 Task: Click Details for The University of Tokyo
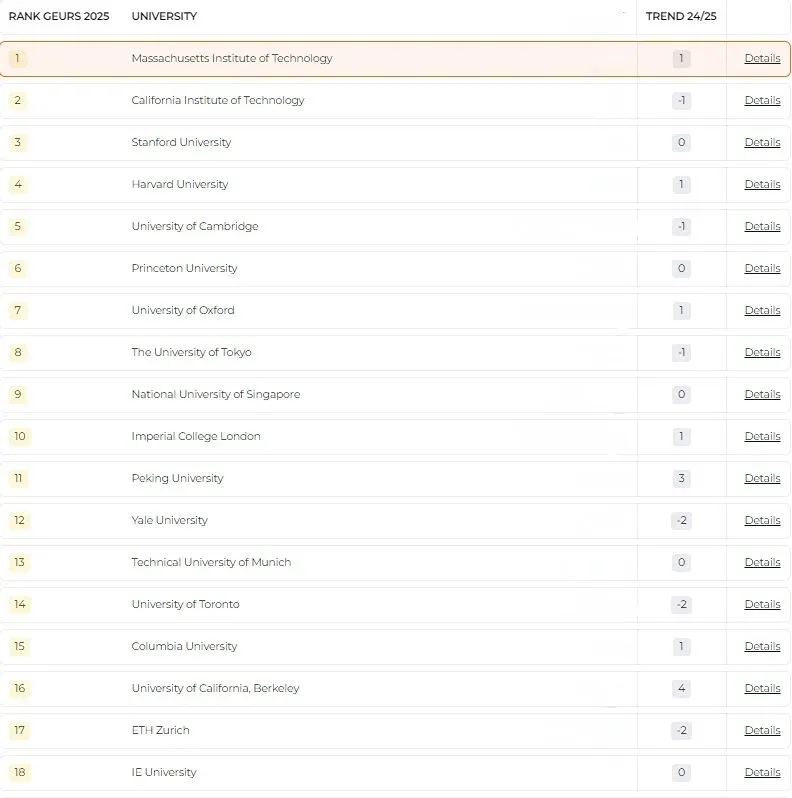(x=762, y=352)
